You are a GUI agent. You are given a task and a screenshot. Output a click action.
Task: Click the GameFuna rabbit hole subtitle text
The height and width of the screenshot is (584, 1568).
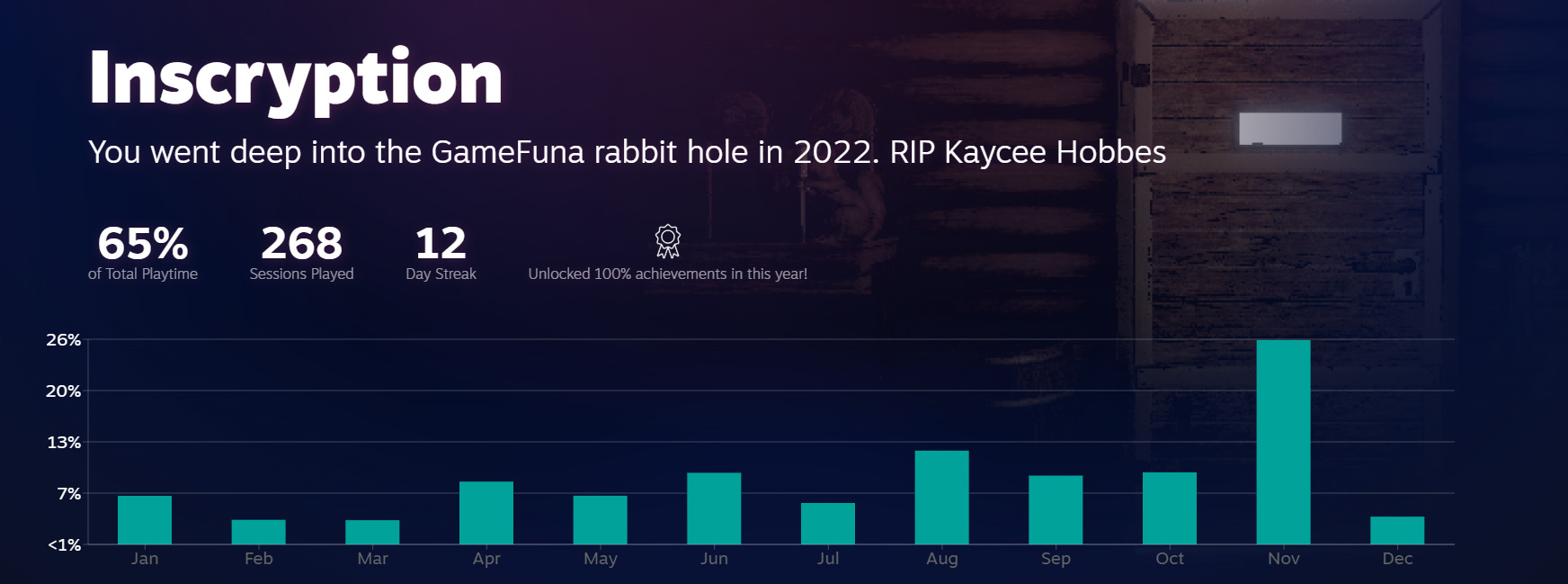tap(627, 152)
